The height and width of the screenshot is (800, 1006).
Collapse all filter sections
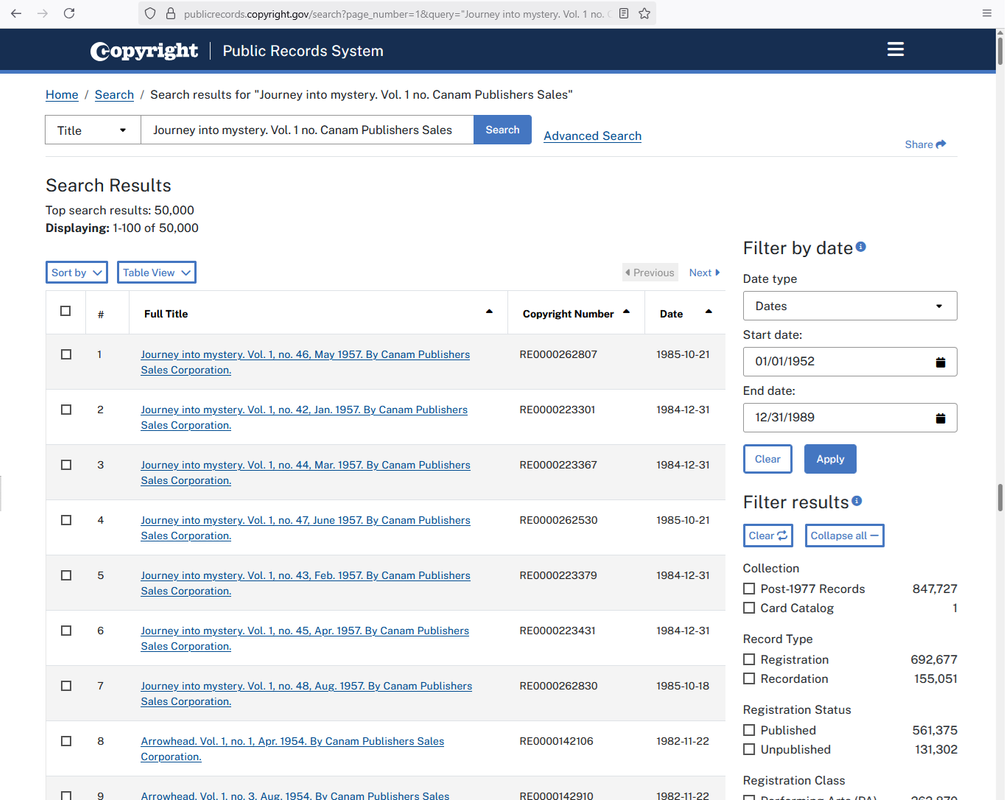845,536
